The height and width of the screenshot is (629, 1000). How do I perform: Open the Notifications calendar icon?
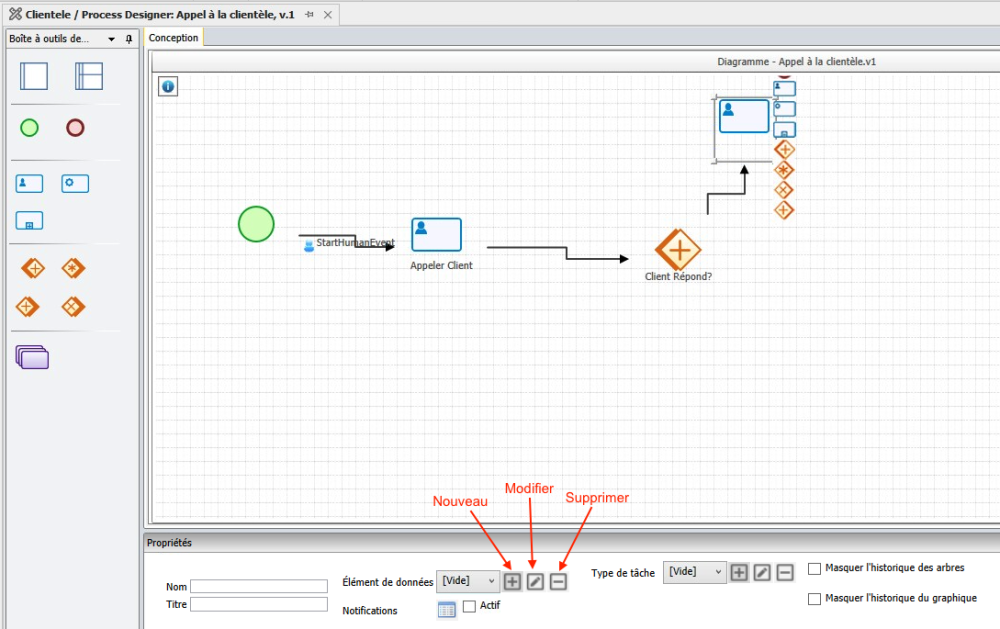click(x=446, y=610)
